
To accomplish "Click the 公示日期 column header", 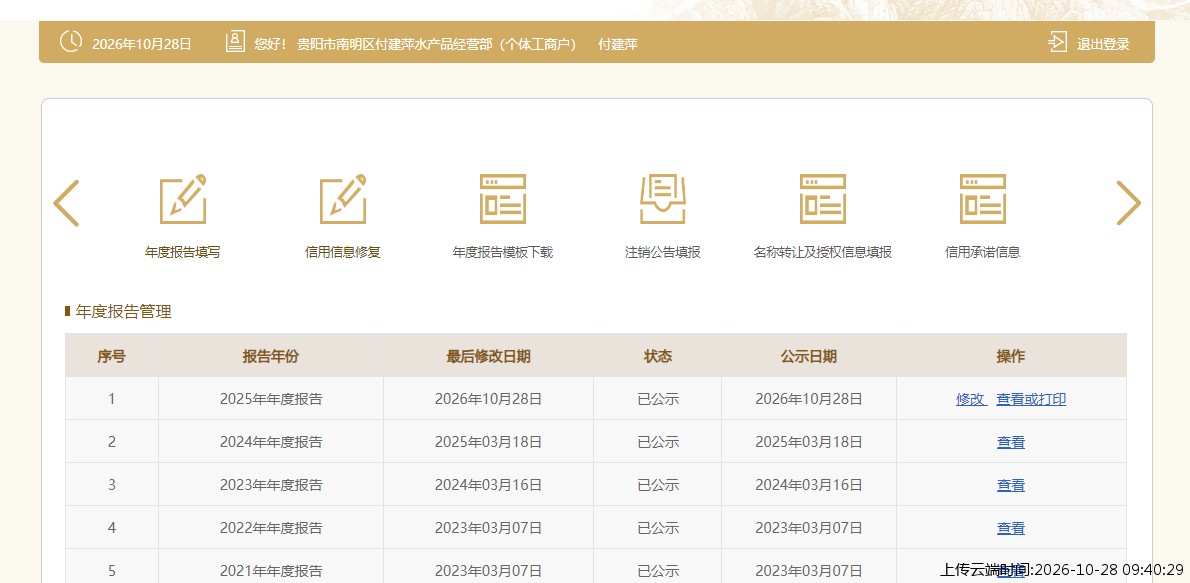I will [x=809, y=356].
